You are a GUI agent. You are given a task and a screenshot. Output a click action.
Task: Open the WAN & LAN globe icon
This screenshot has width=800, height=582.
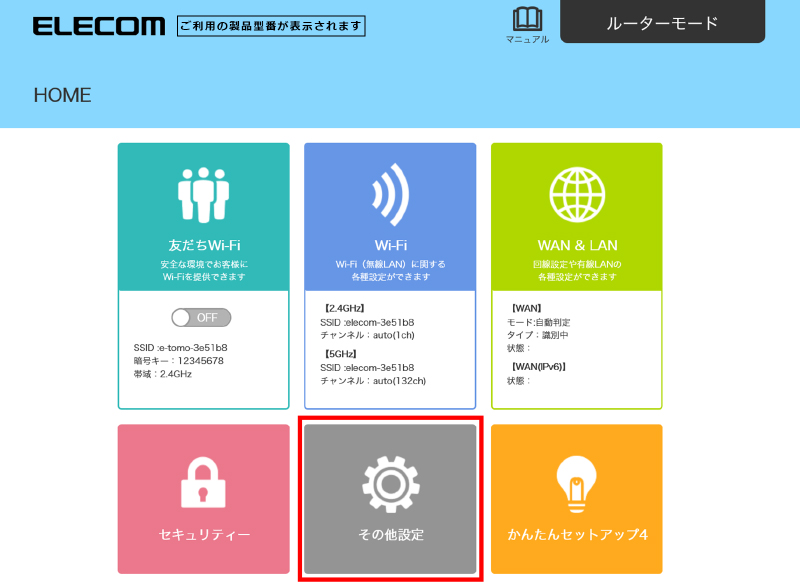(x=577, y=195)
